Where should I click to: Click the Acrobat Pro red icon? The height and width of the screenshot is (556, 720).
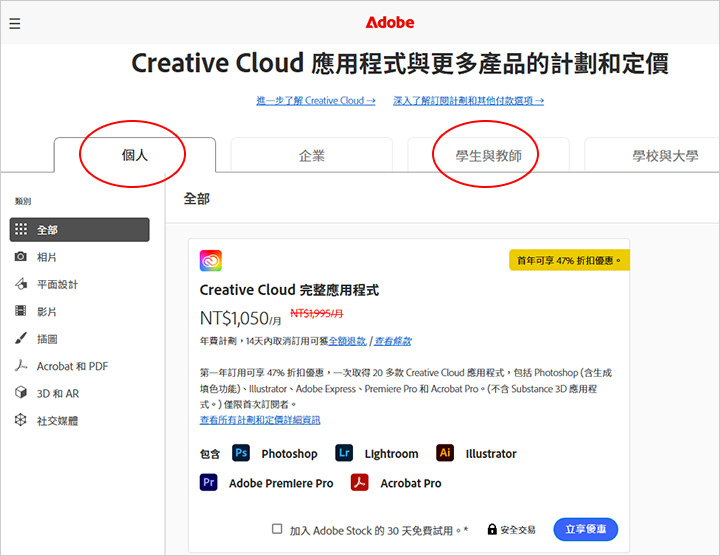(x=360, y=482)
